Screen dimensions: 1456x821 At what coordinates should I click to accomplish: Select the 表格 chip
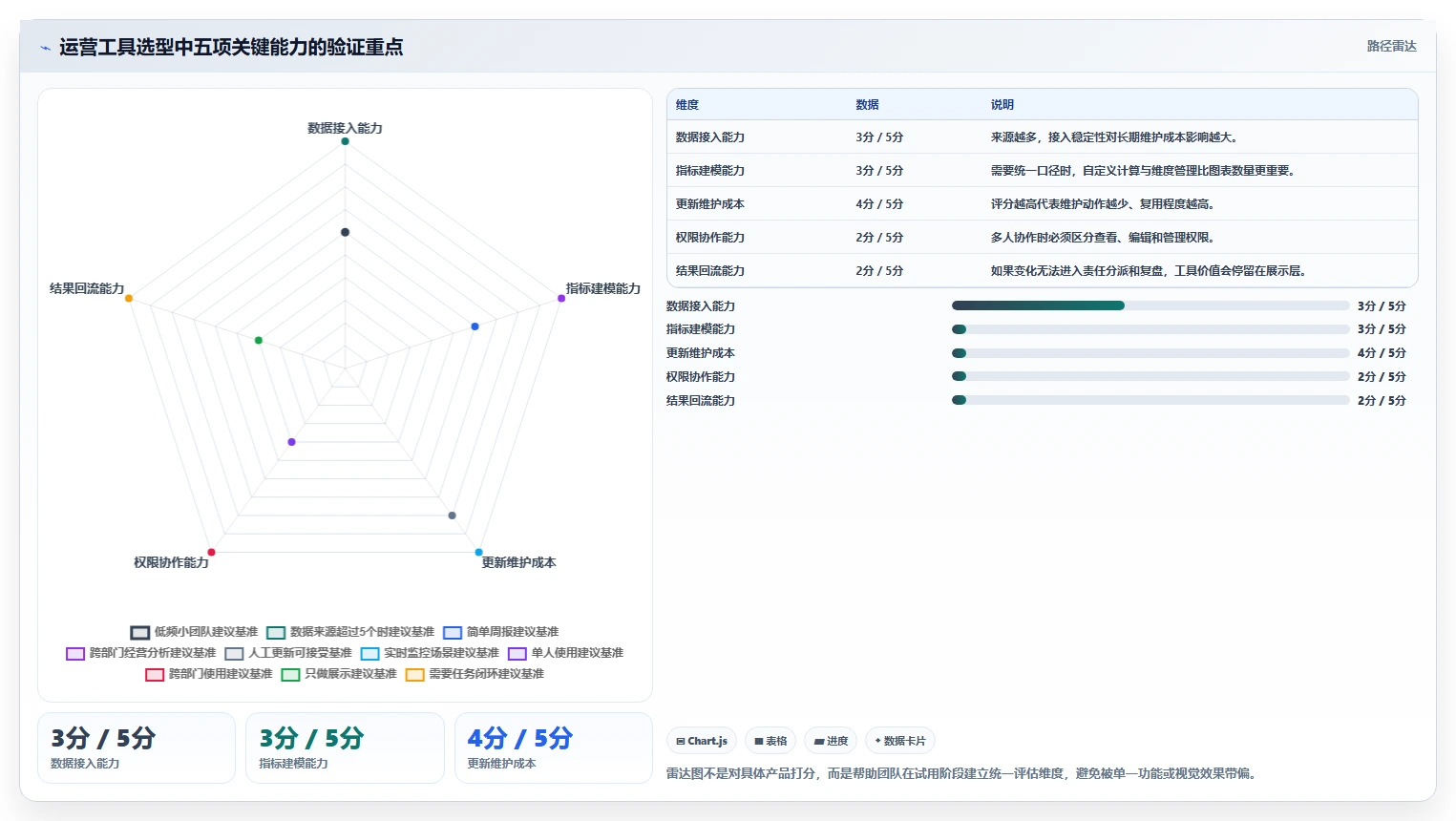point(770,741)
